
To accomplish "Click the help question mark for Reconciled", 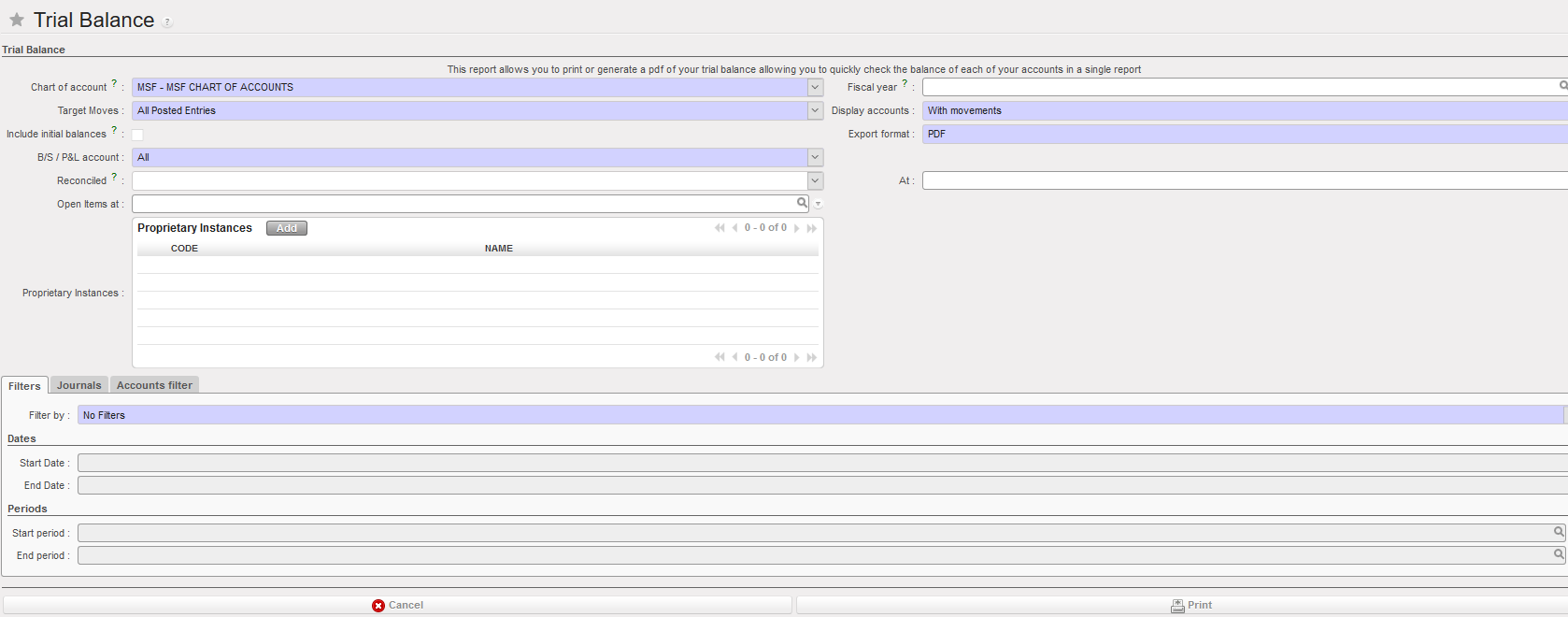I will tap(114, 178).
